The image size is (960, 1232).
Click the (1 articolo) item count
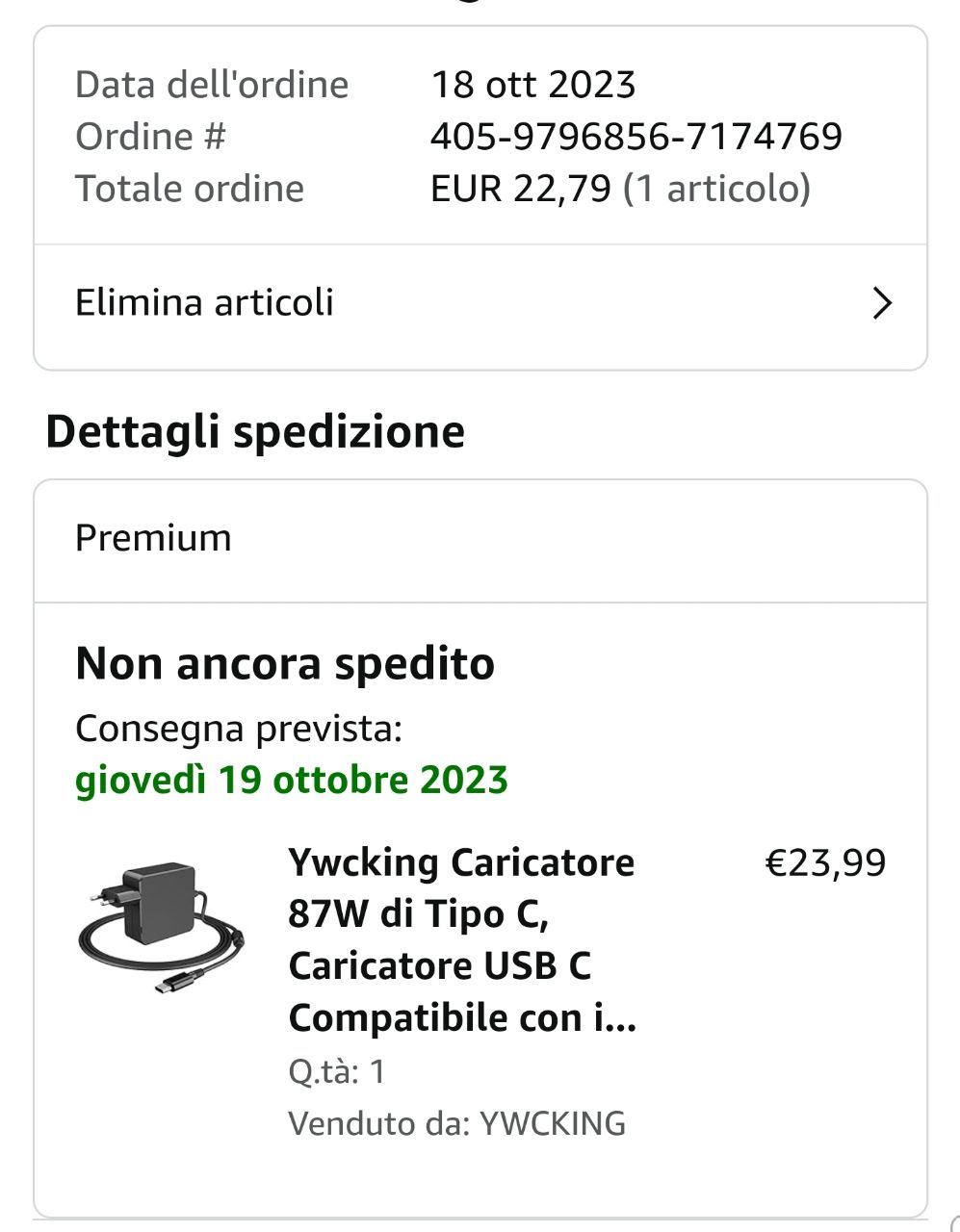click(717, 189)
